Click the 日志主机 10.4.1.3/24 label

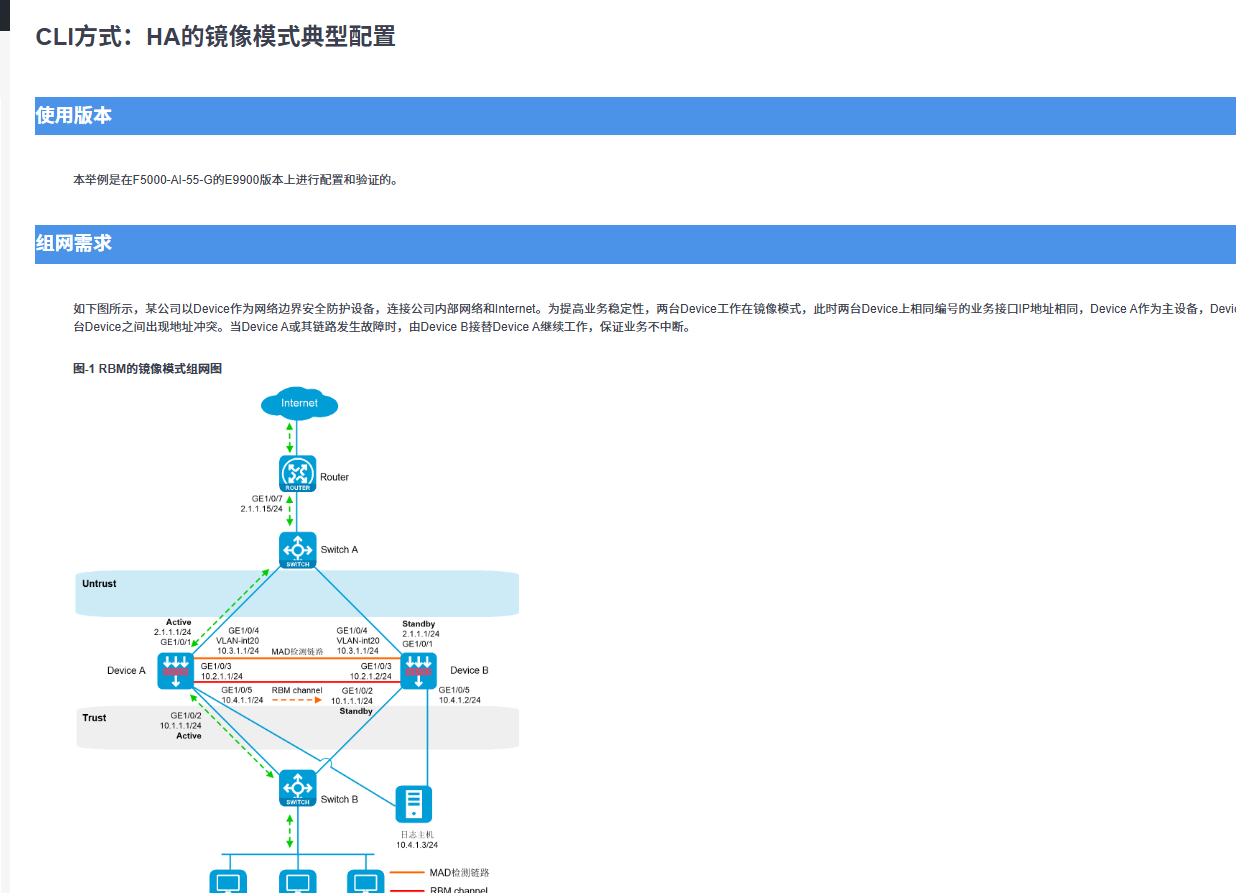click(416, 839)
